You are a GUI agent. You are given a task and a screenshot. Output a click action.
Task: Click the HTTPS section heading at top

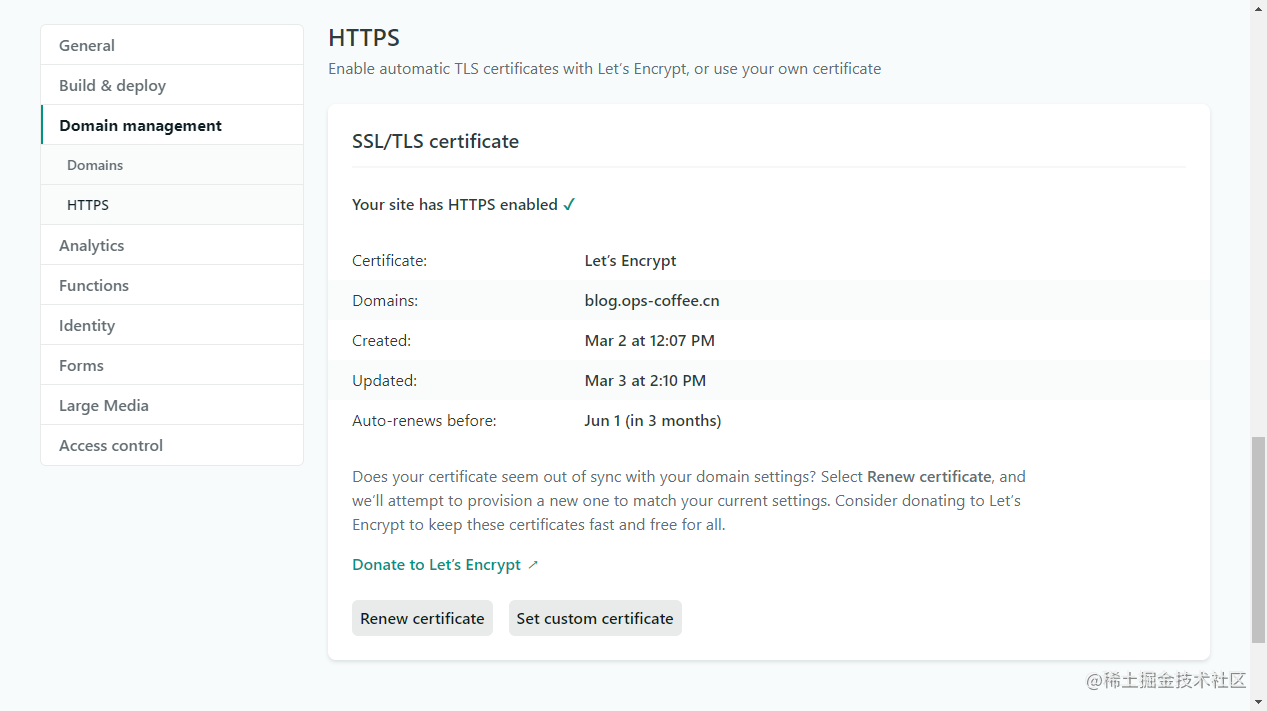click(x=364, y=38)
